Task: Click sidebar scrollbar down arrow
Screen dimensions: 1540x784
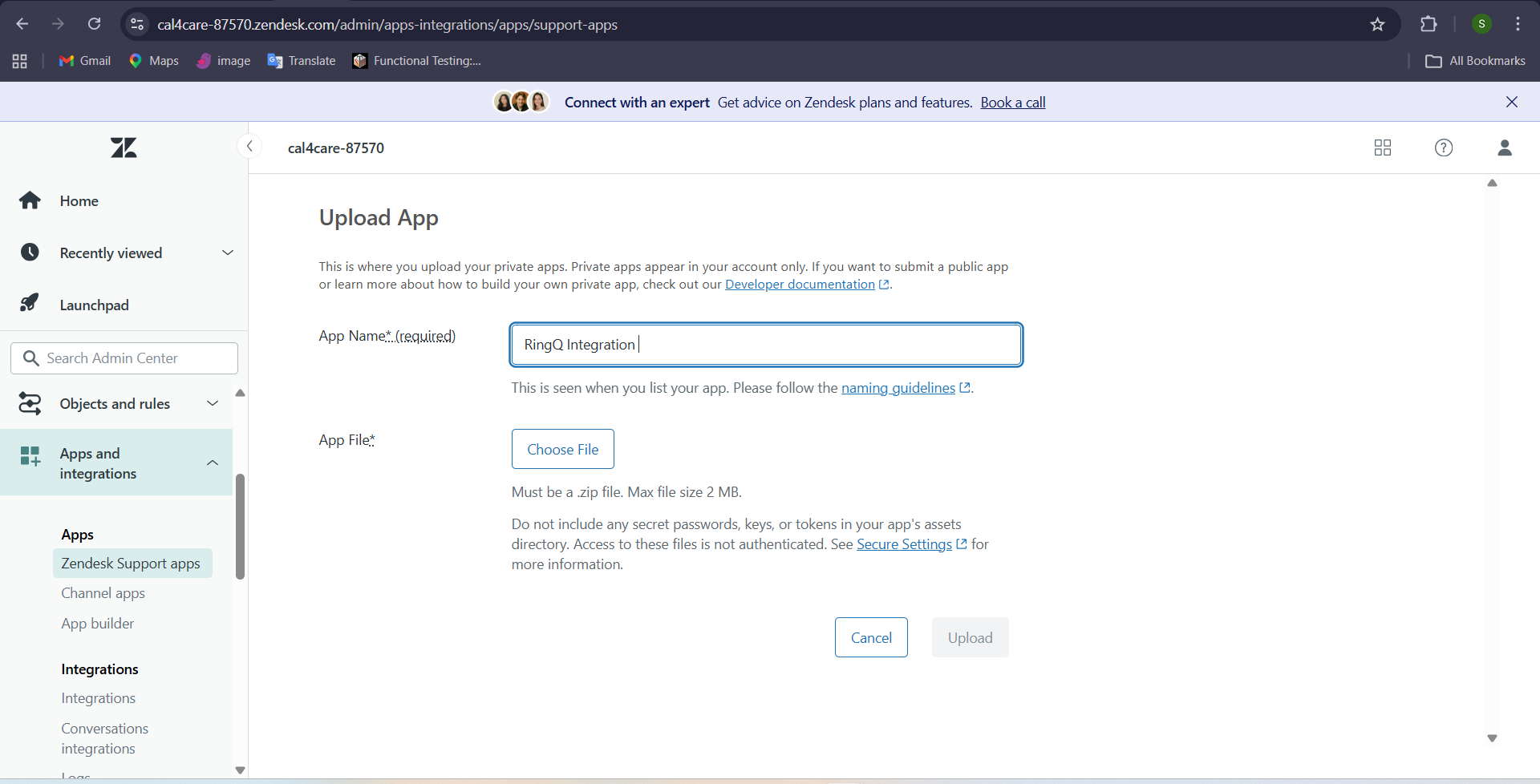Action: 240,770
